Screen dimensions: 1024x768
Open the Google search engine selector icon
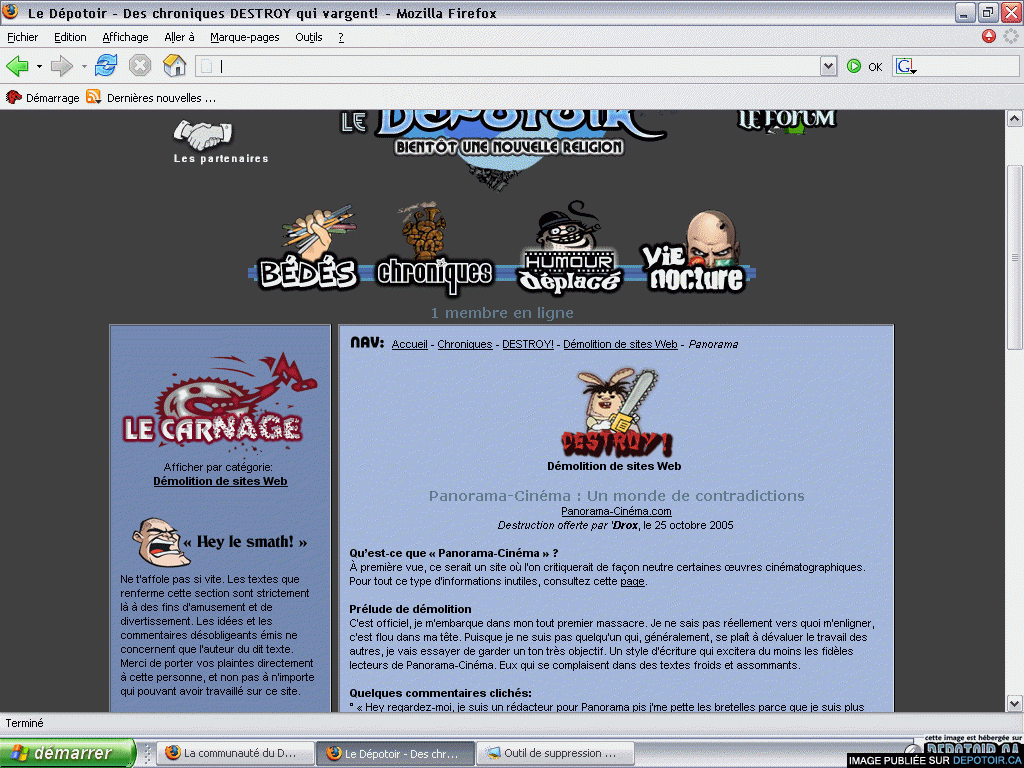[905, 66]
